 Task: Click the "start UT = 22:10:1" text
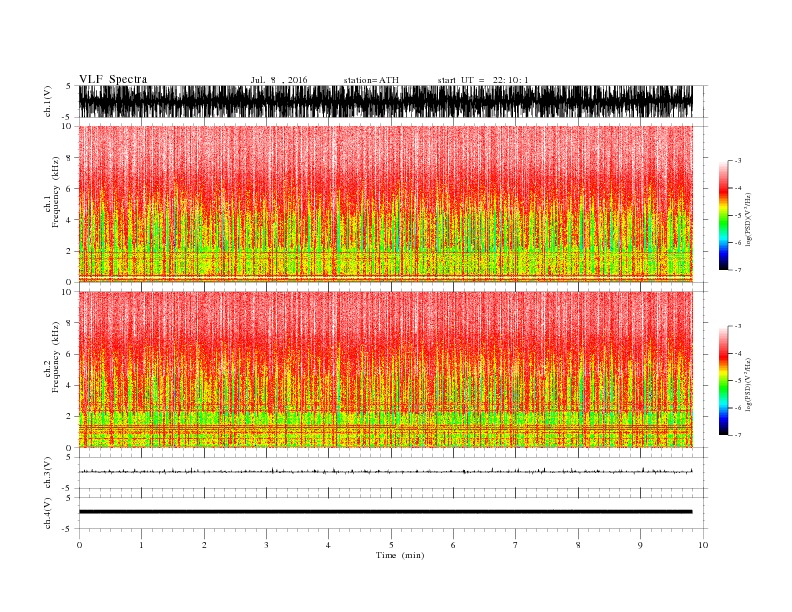483,80
